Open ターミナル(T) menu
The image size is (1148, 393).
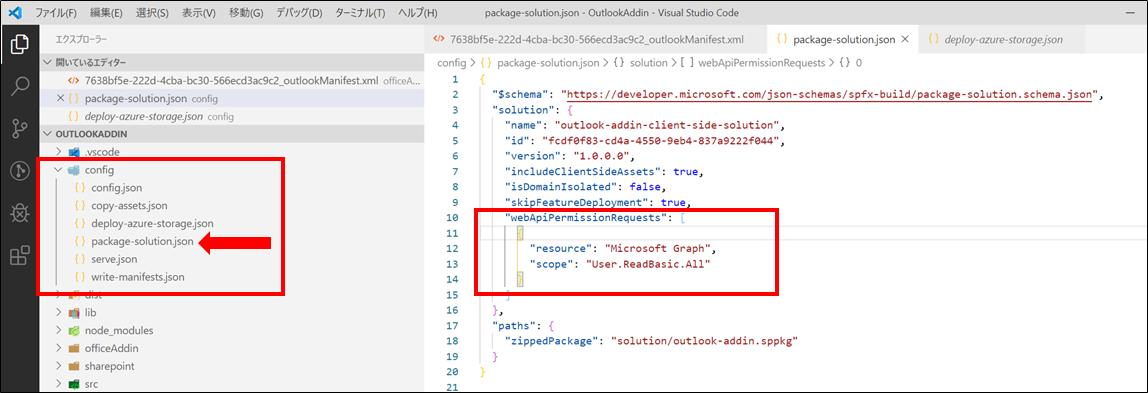[359, 13]
